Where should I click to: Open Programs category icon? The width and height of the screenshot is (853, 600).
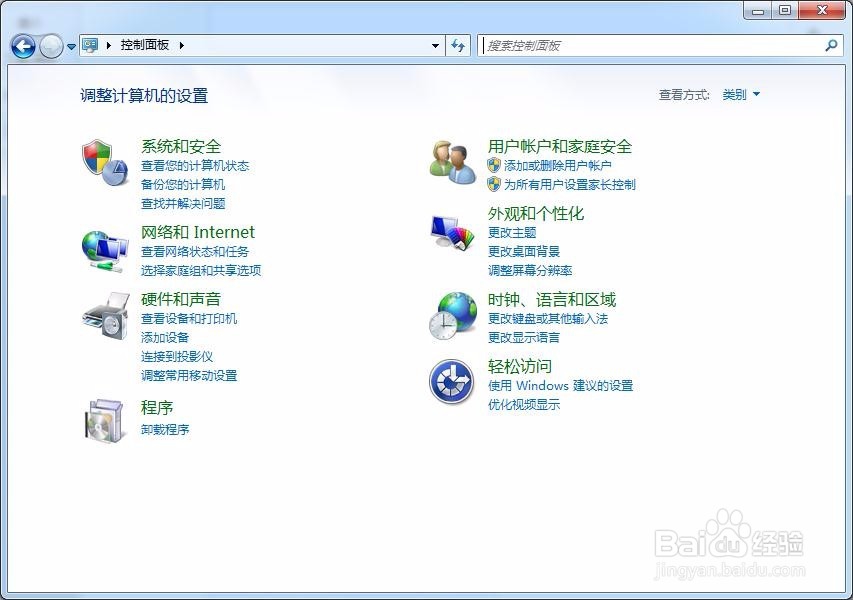(105, 421)
